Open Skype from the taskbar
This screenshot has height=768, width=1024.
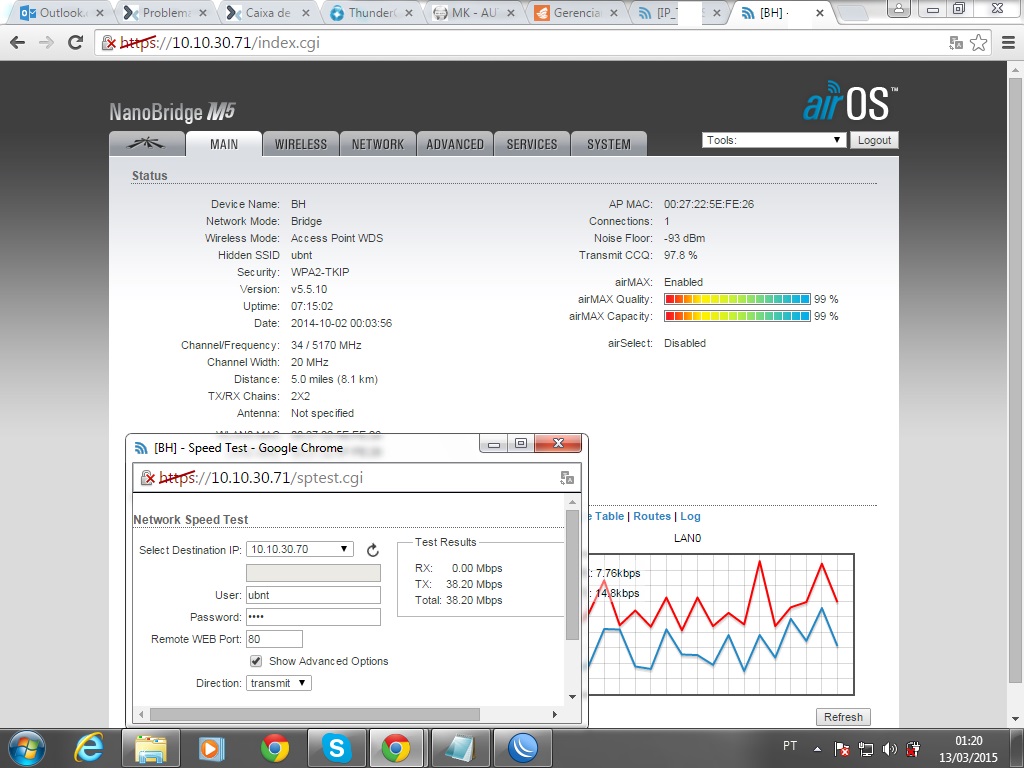337,748
